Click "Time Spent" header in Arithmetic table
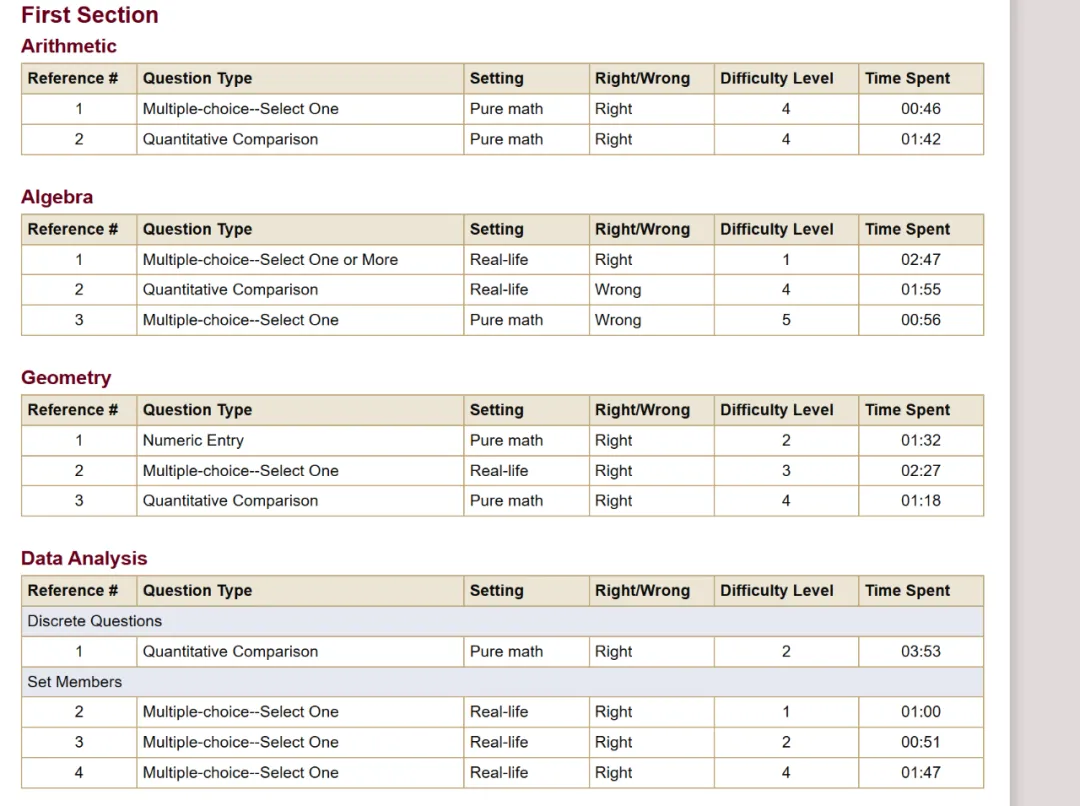 click(x=907, y=79)
